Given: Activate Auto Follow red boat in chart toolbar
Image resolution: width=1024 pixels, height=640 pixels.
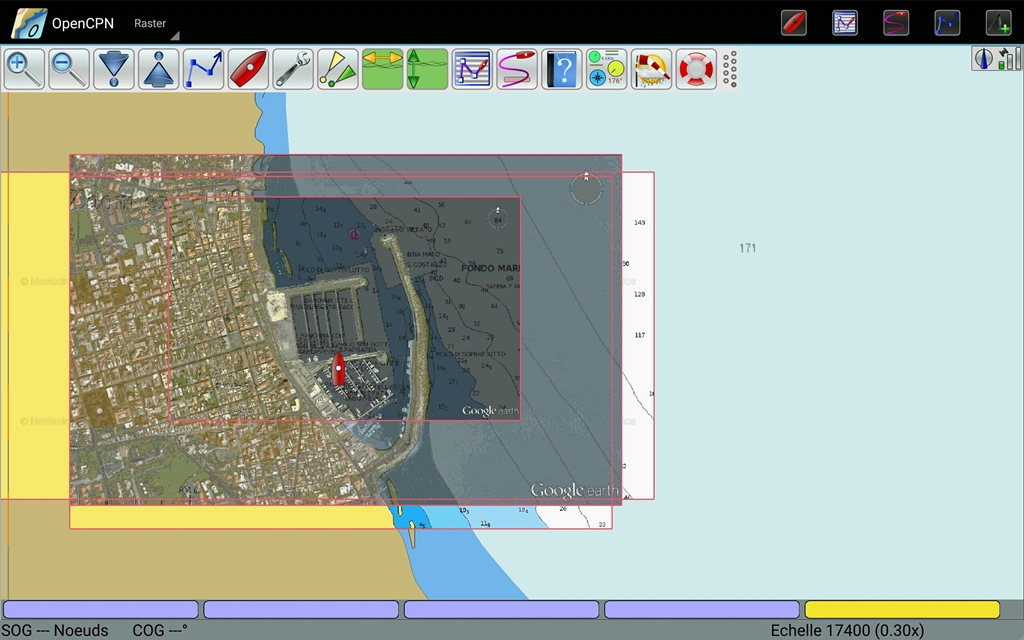Looking at the screenshot, I should [248, 69].
